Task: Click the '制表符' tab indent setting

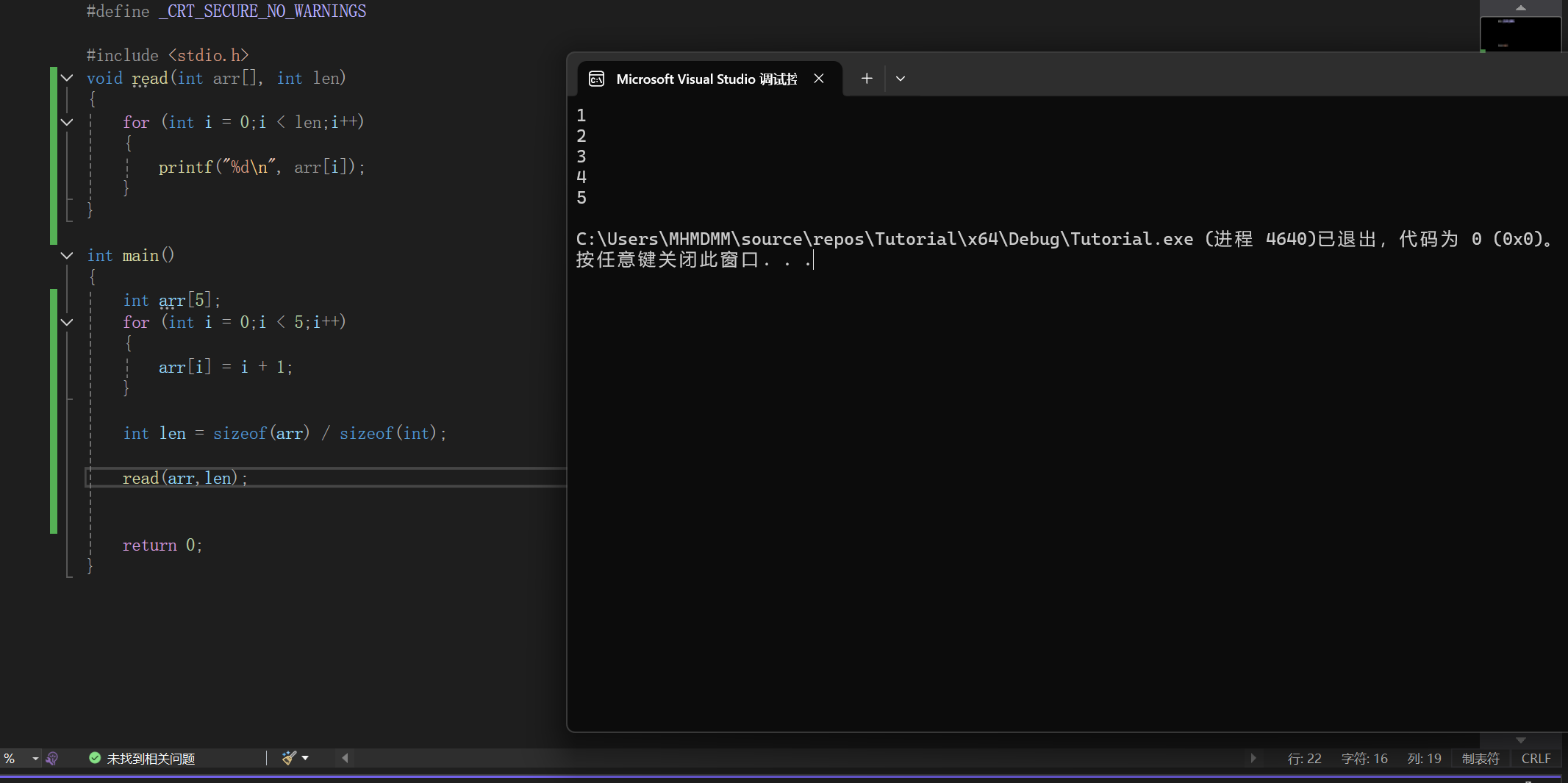Action: coord(1481,758)
